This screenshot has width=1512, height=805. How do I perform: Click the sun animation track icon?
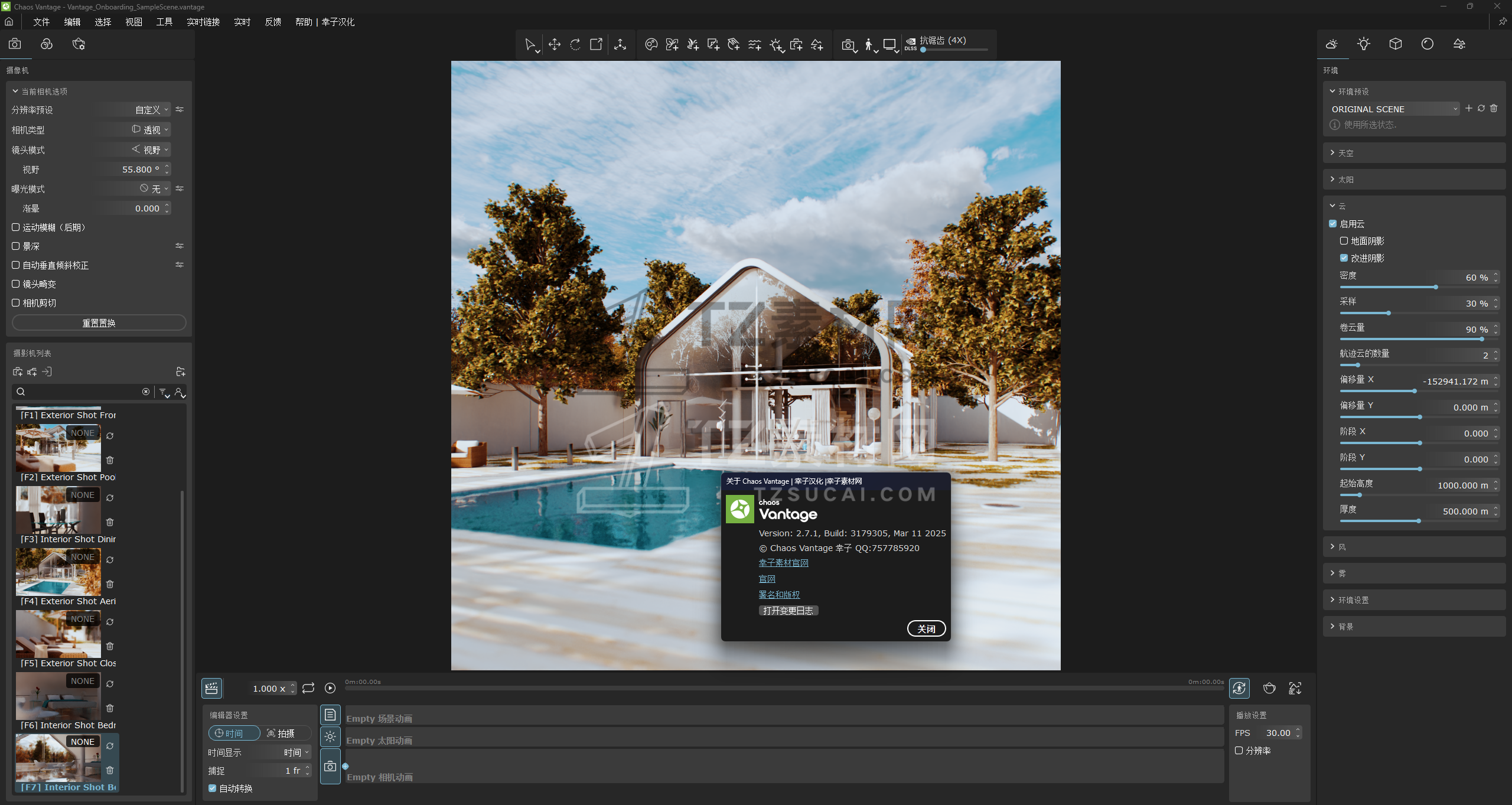pyautogui.click(x=330, y=736)
